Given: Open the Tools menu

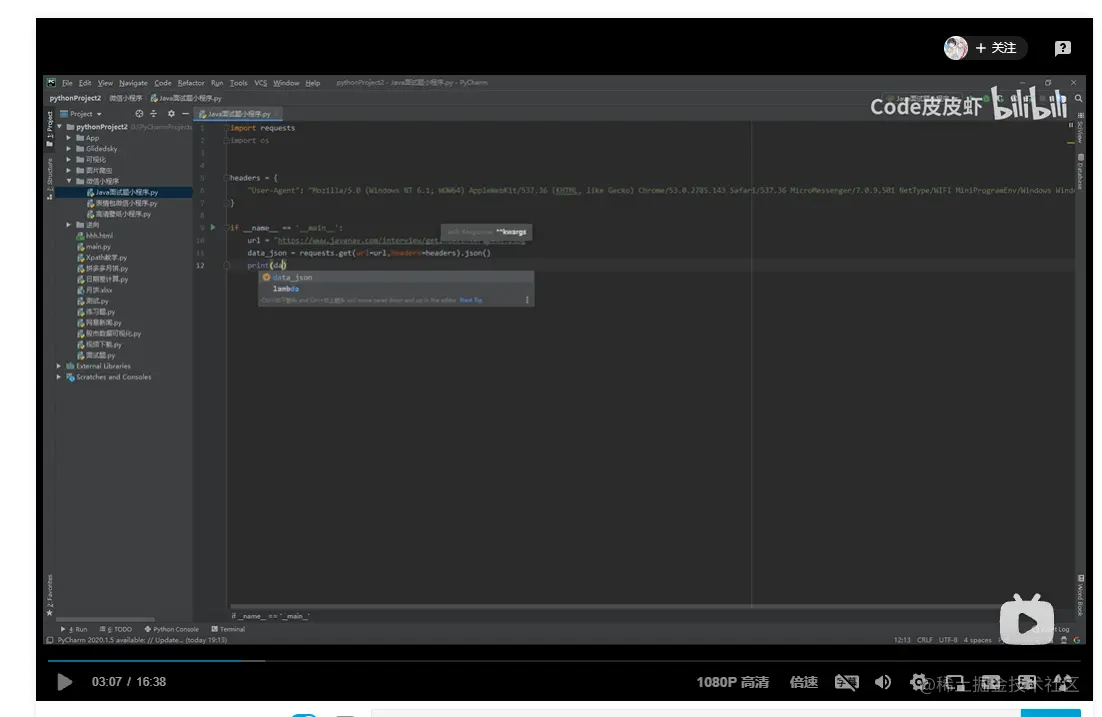Looking at the screenshot, I should pos(238,83).
